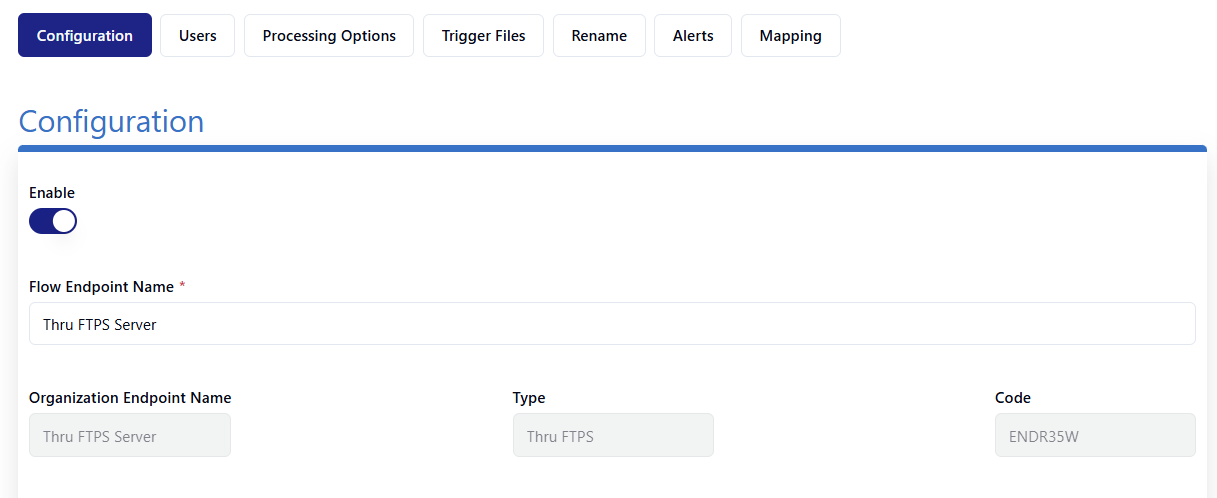Click the Flow Endpoint Name label

[101, 287]
